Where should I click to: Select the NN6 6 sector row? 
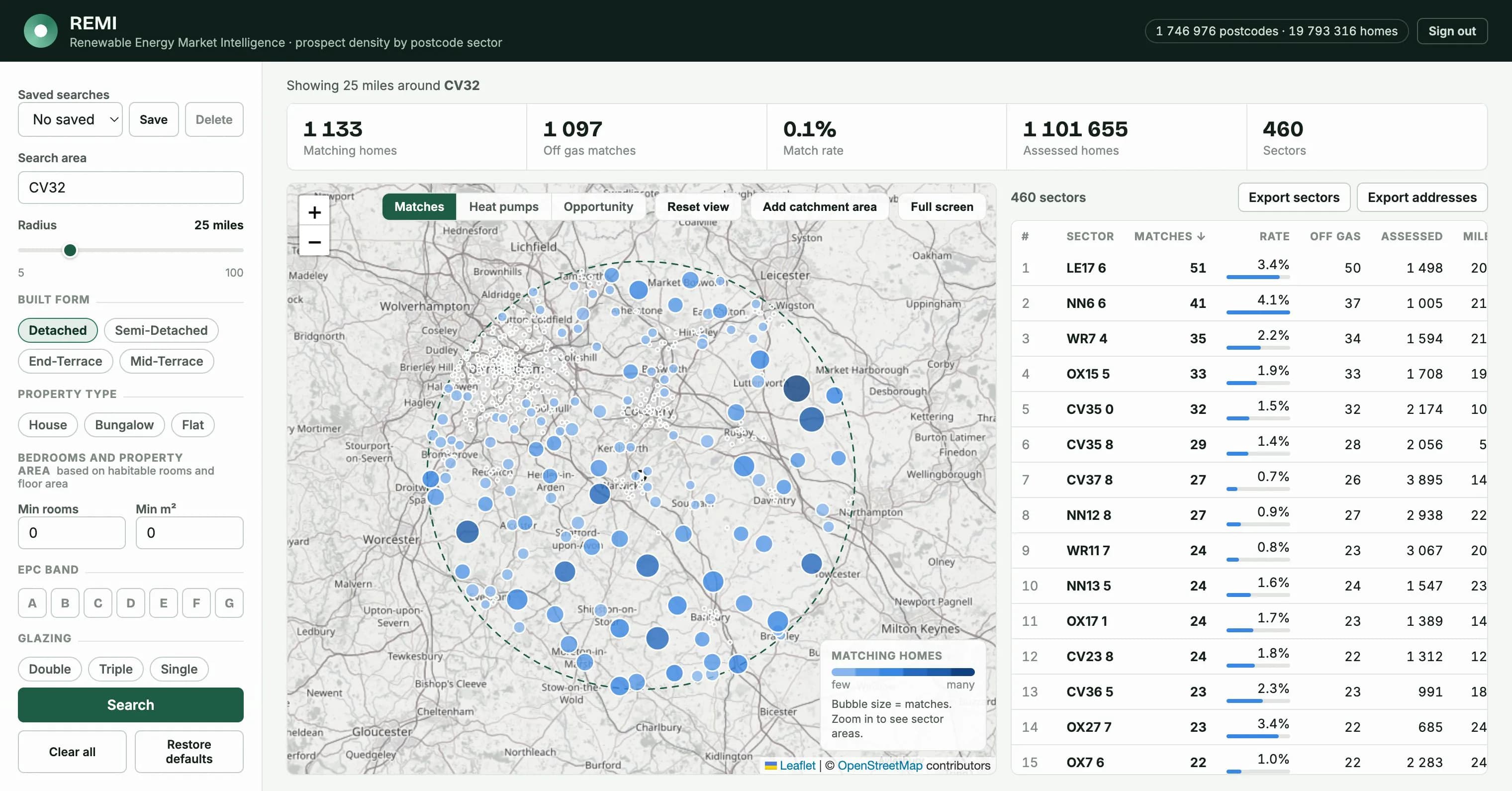1249,303
